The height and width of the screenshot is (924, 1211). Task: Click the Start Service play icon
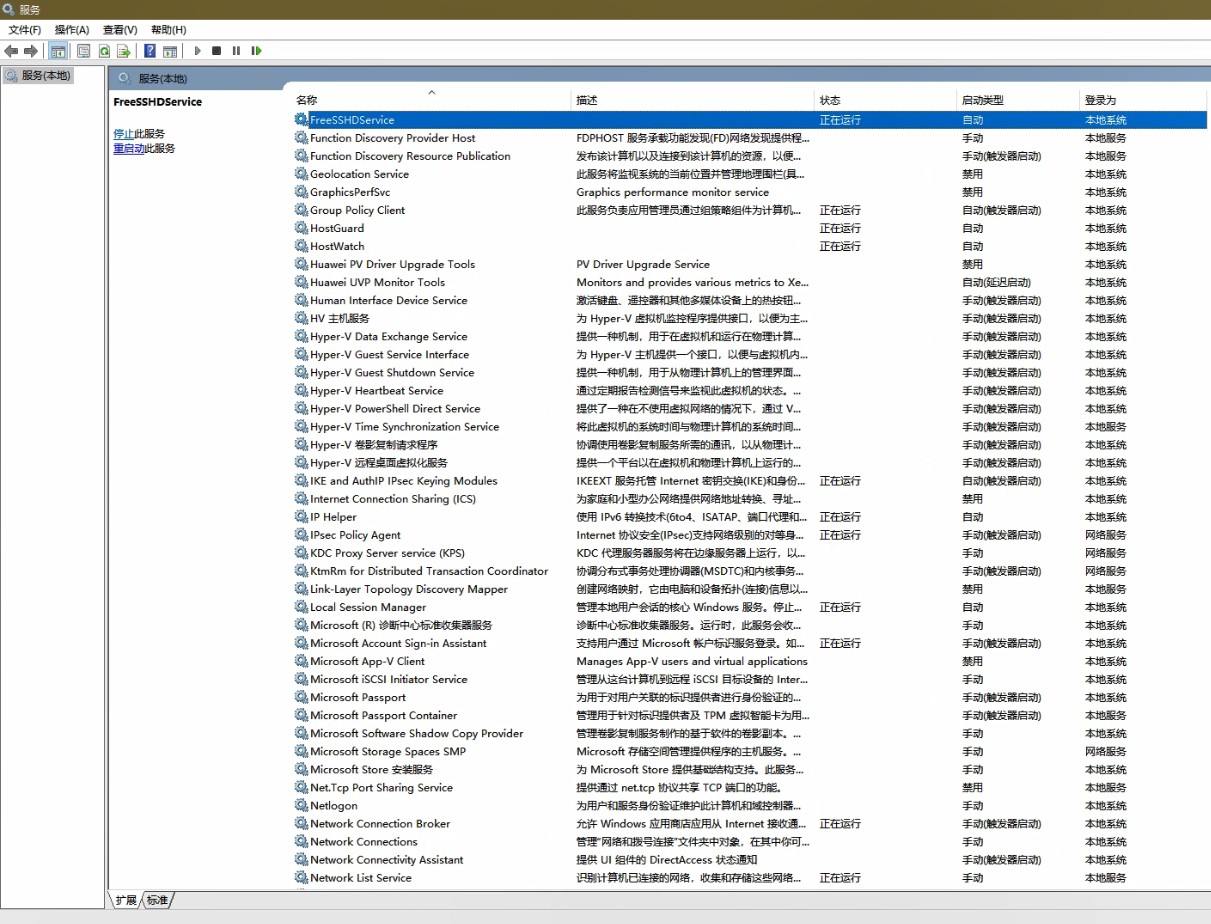tap(197, 51)
